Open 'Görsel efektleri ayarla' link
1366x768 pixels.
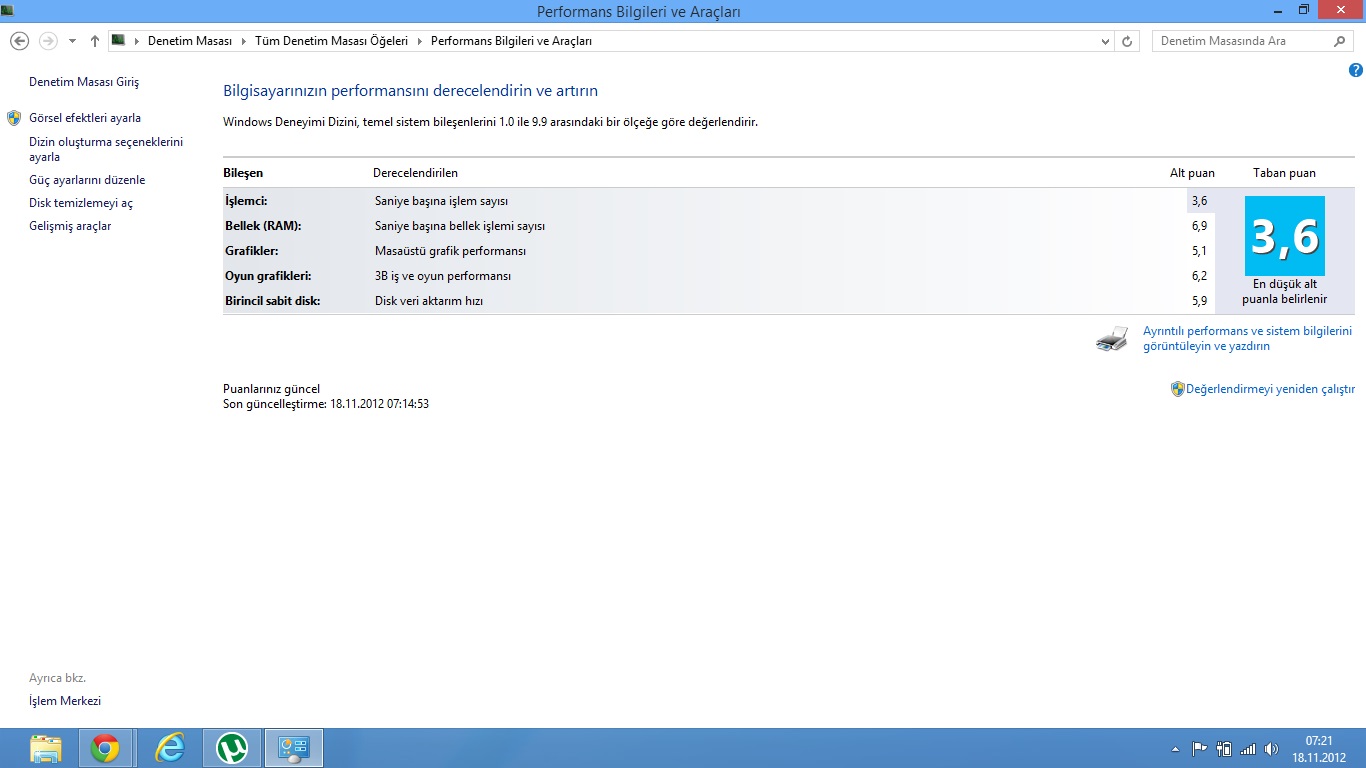[x=85, y=118]
